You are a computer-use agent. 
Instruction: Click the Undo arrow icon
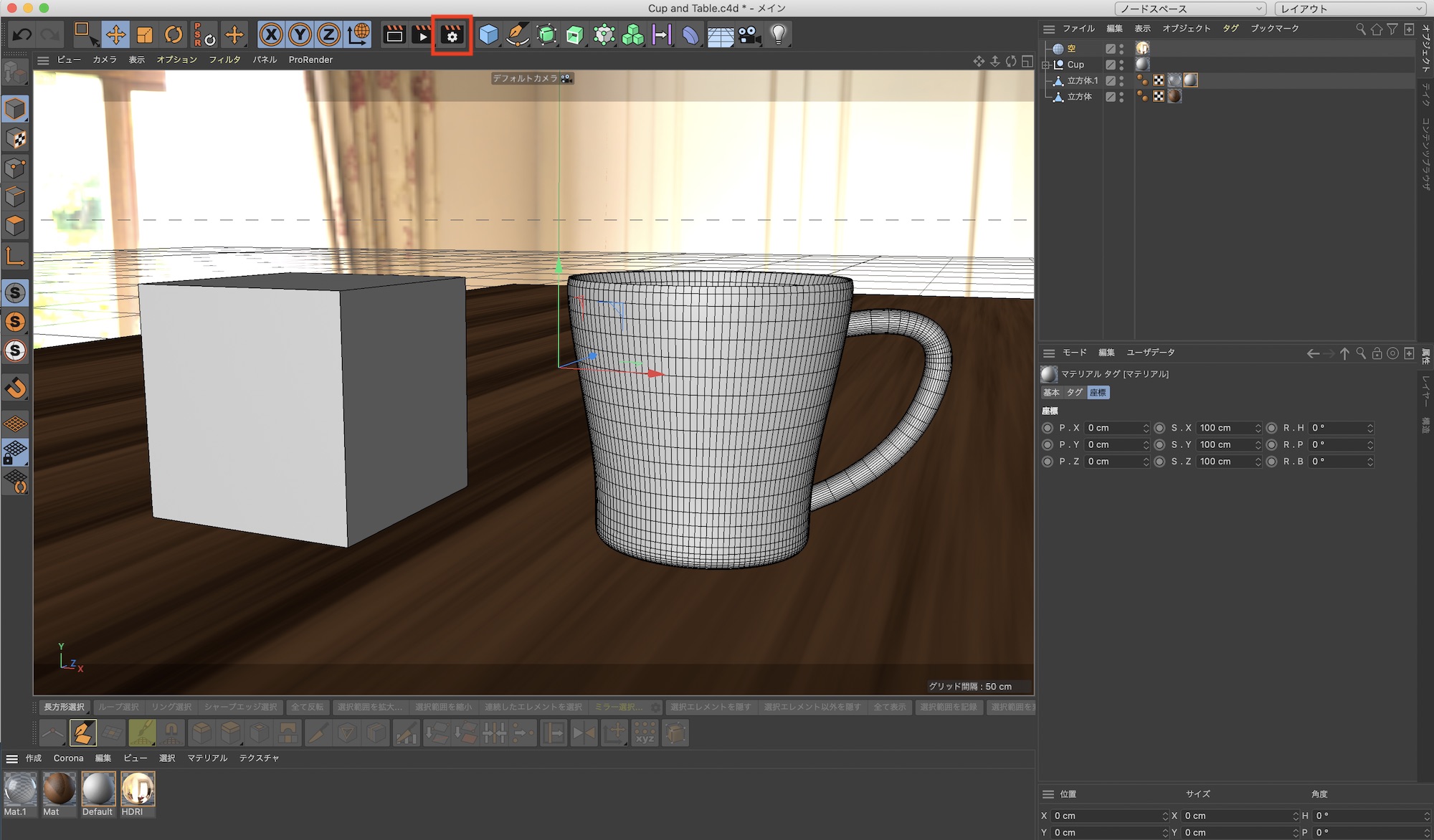tap(22, 34)
